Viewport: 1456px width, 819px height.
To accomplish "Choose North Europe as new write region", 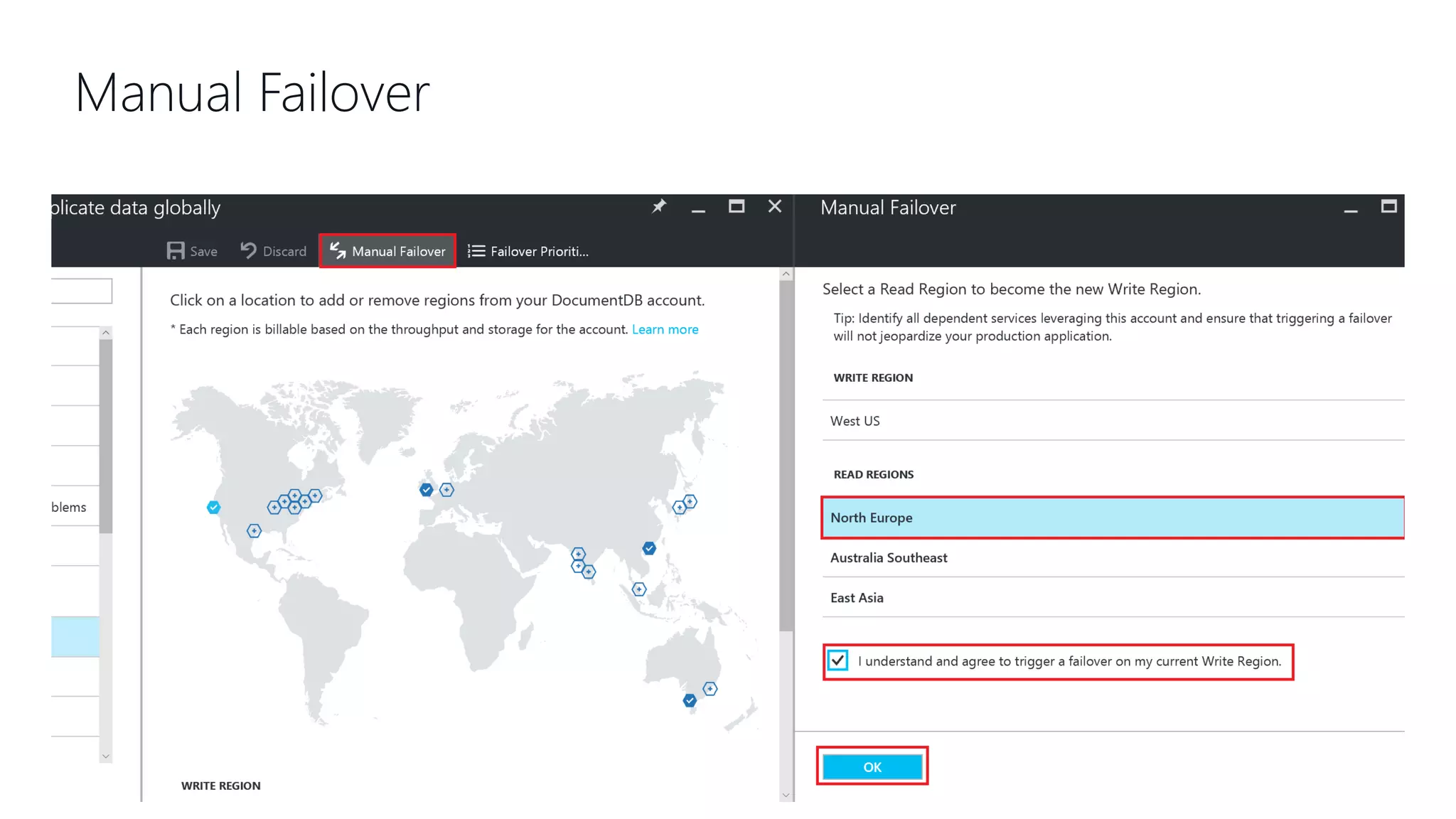I will [1113, 518].
